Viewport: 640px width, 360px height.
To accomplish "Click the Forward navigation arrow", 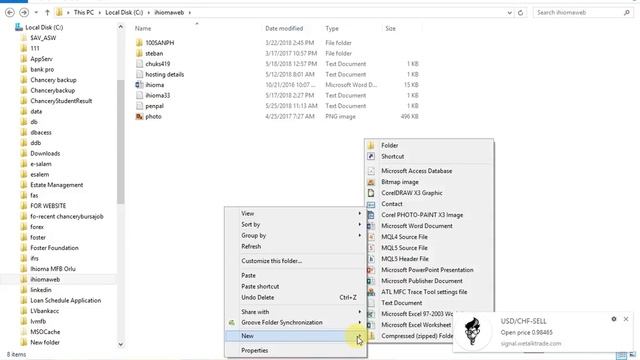I will pyautogui.click(x=24, y=13).
